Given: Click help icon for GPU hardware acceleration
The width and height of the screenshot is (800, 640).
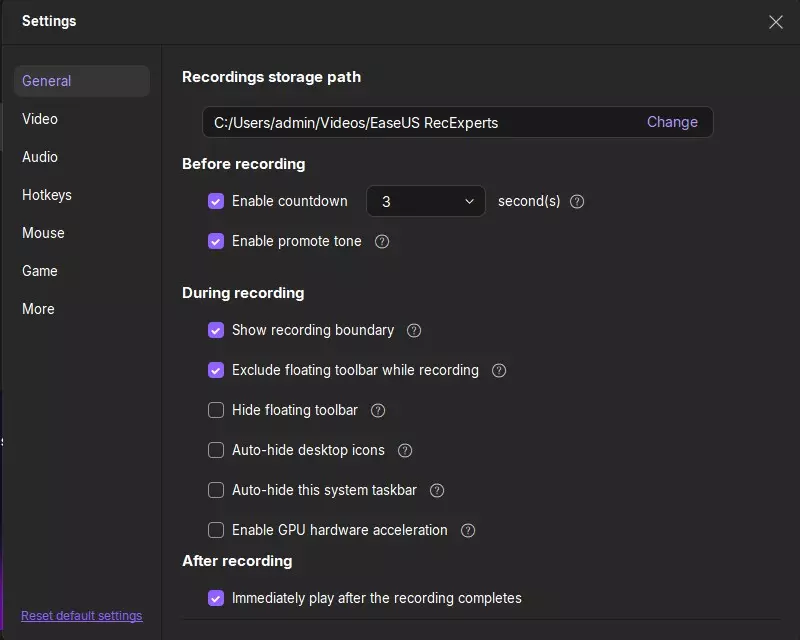Looking at the screenshot, I should (x=468, y=531).
